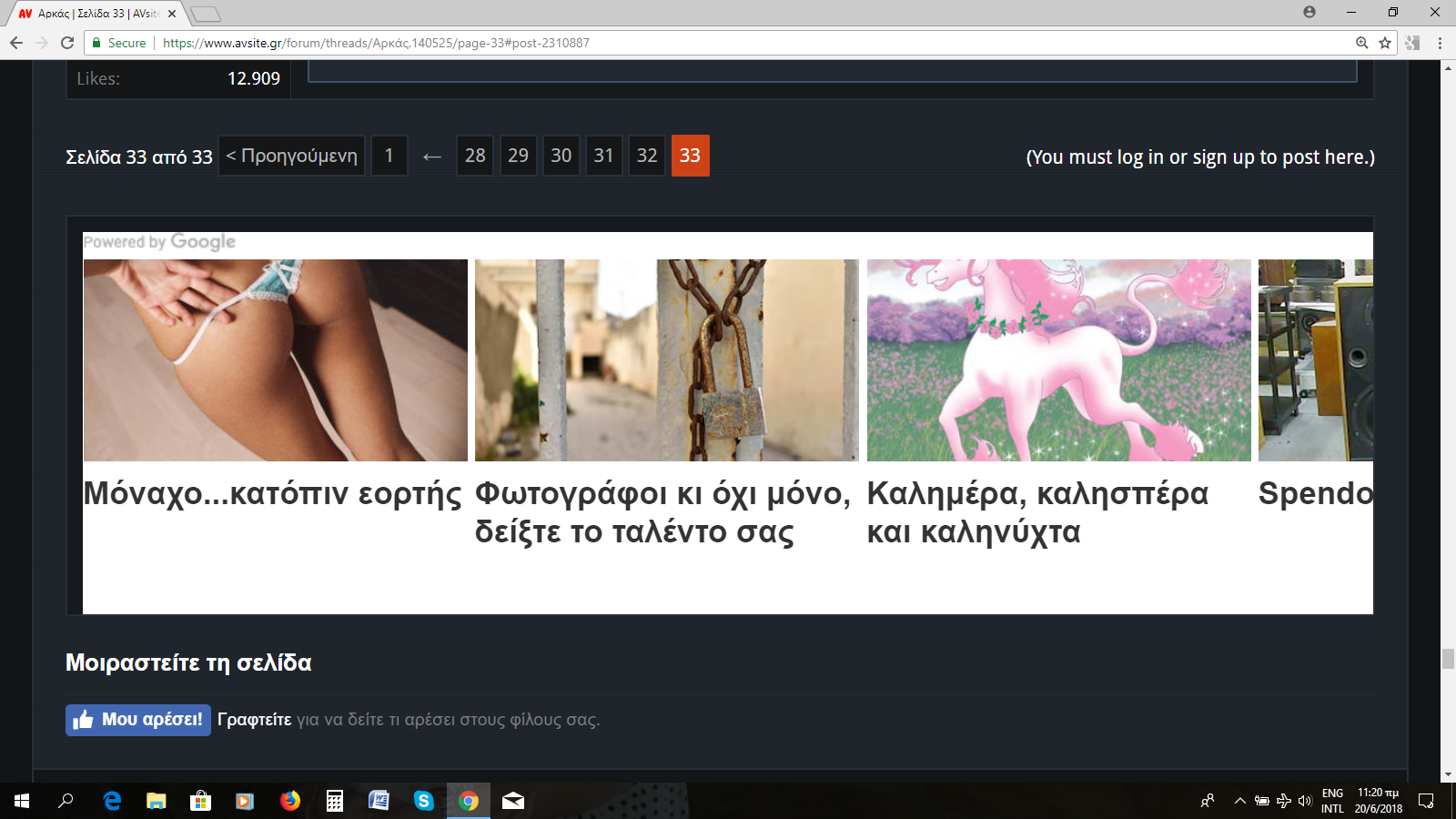Image resolution: width=1456 pixels, height=819 pixels.
Task: Select page 30 in pagination
Action: [x=561, y=156]
